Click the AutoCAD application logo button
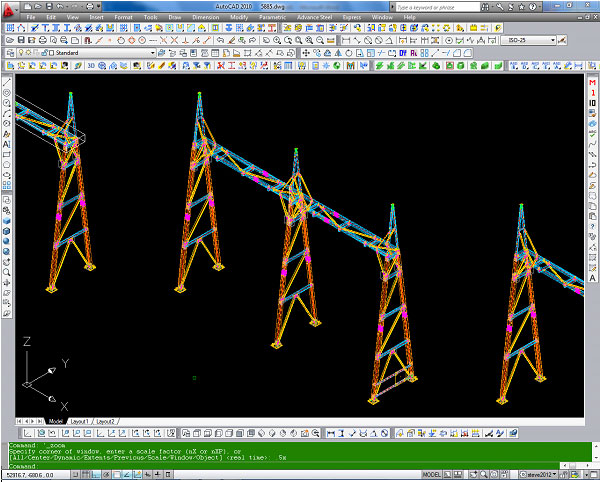The image size is (602, 482). tap(9, 8)
